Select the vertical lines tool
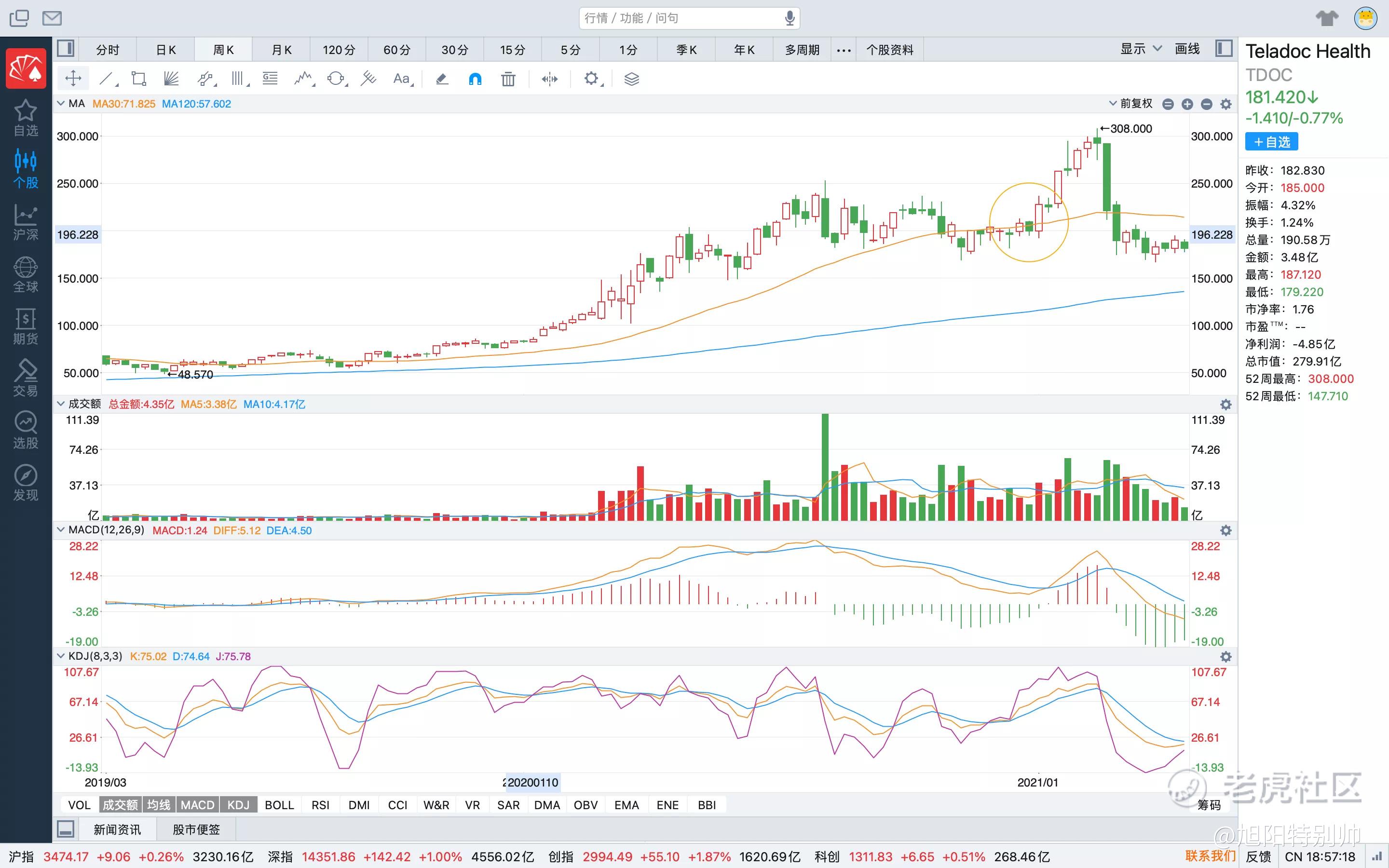This screenshot has height=868, width=1389. (239, 79)
